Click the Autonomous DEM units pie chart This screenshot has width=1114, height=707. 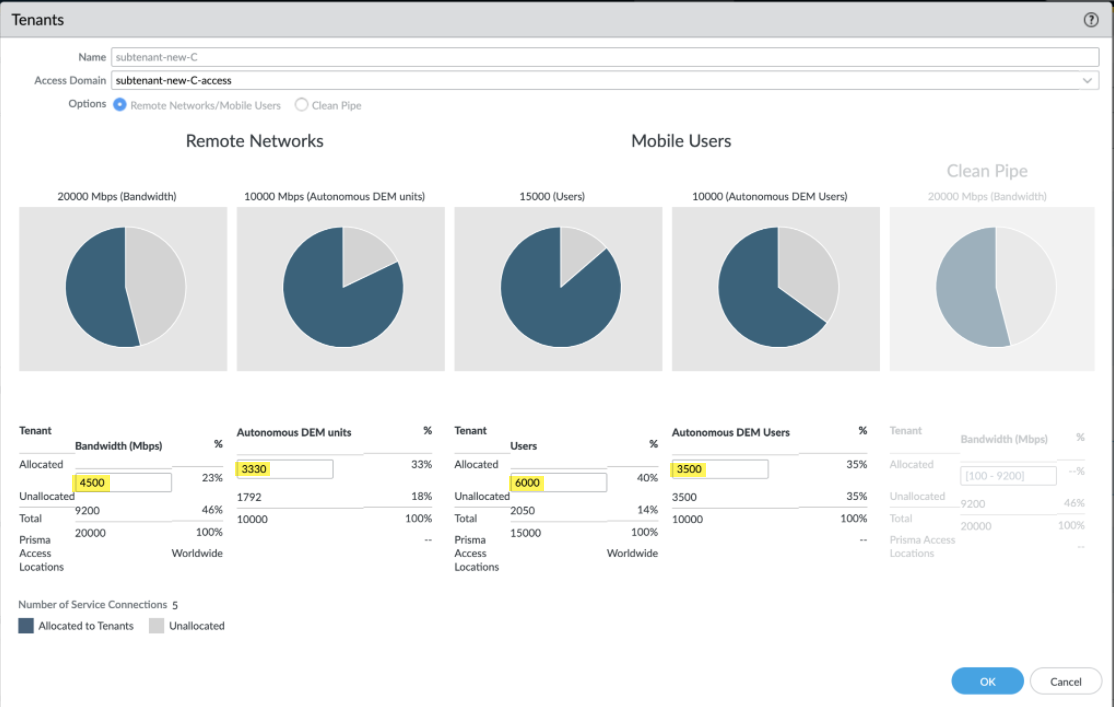click(x=343, y=287)
